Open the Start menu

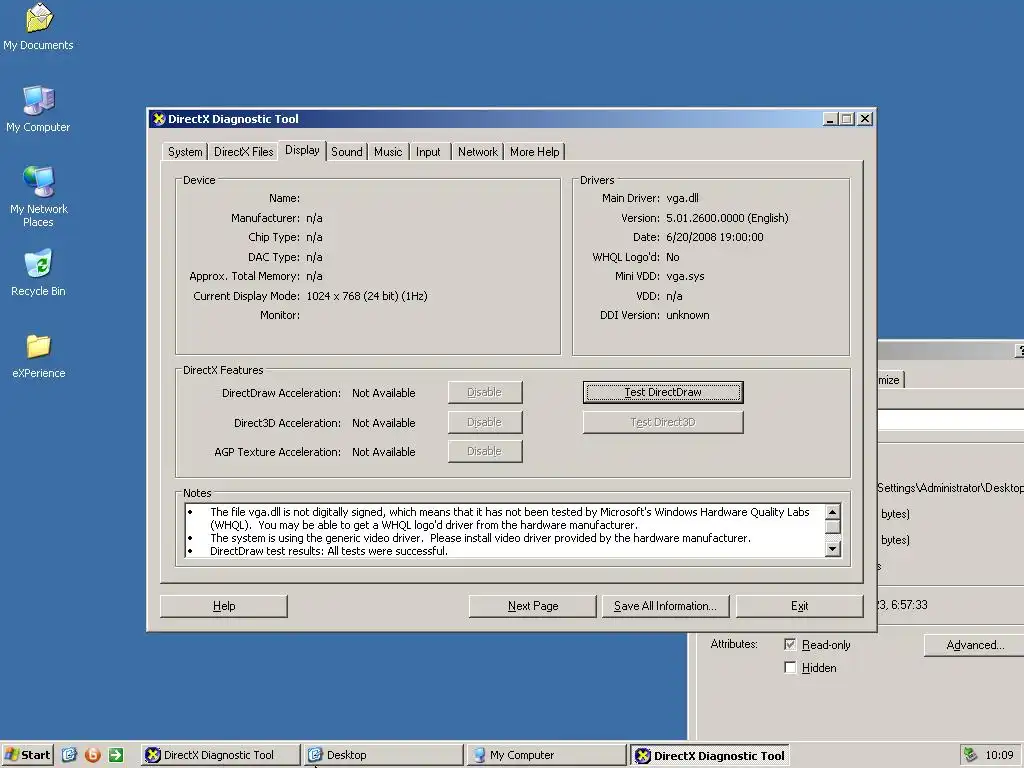pos(27,755)
